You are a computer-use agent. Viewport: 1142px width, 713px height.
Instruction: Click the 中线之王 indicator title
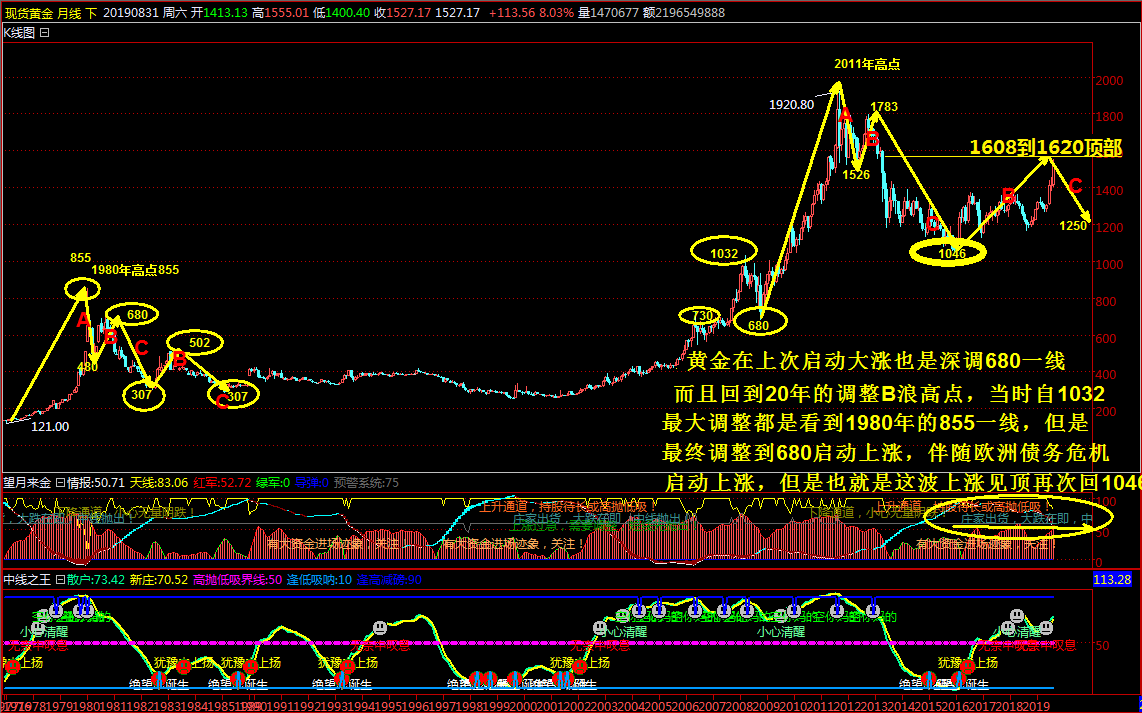pos(27,579)
